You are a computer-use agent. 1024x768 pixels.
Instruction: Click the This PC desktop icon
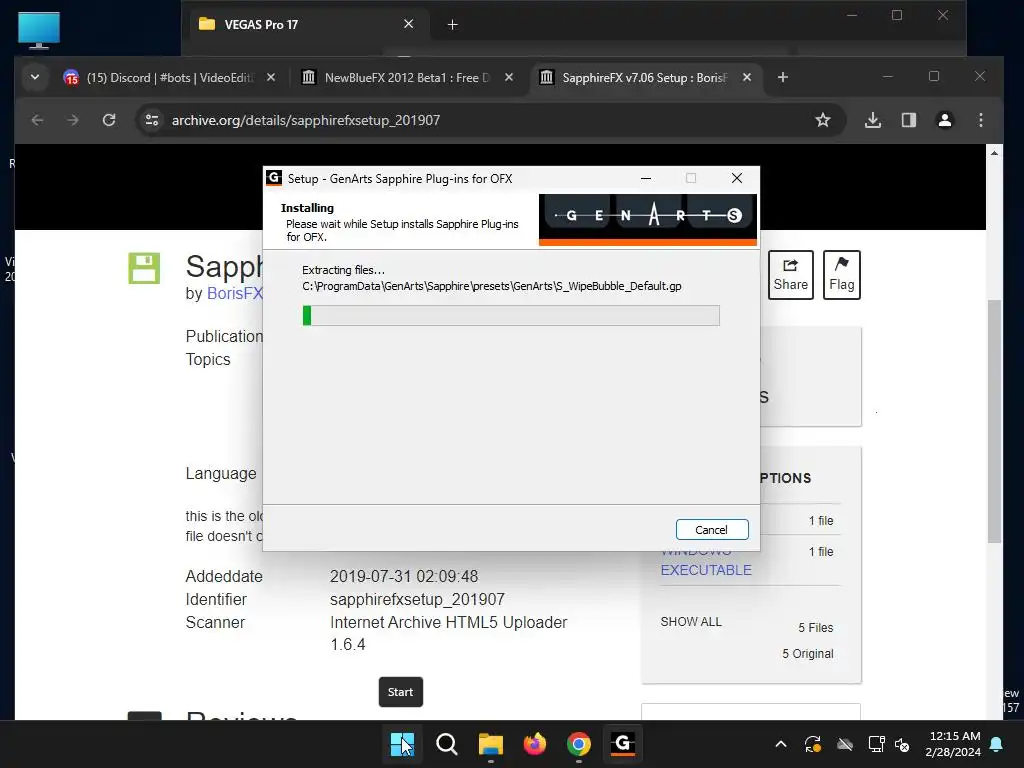pyautogui.click(x=39, y=30)
